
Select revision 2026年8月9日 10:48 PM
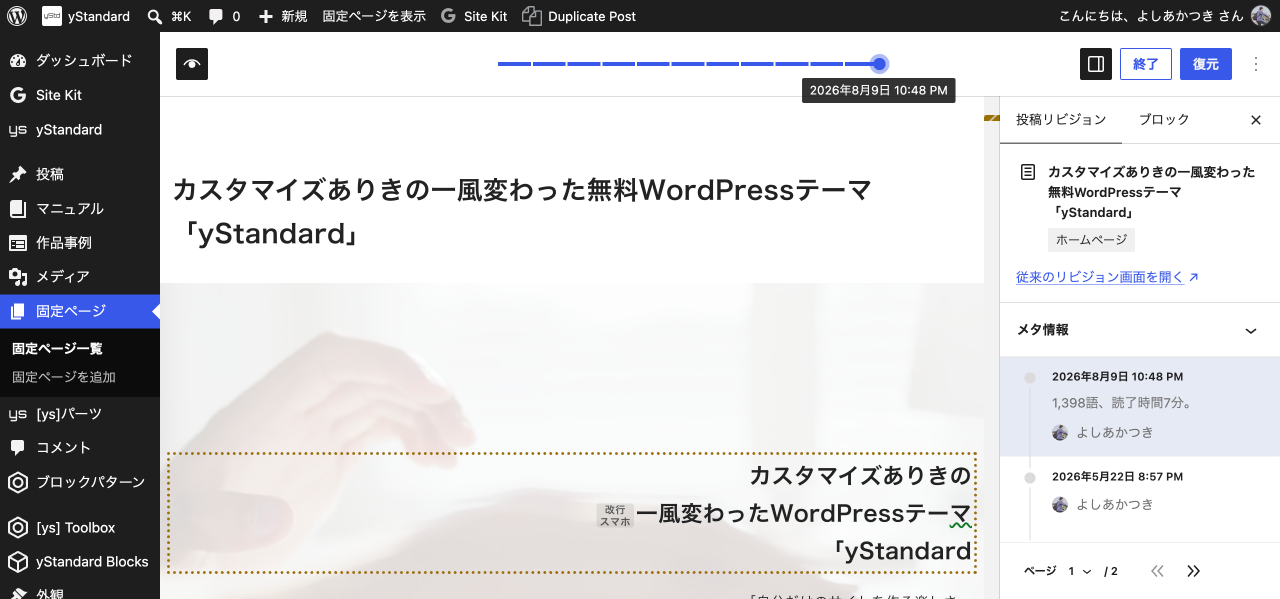pos(1140,405)
